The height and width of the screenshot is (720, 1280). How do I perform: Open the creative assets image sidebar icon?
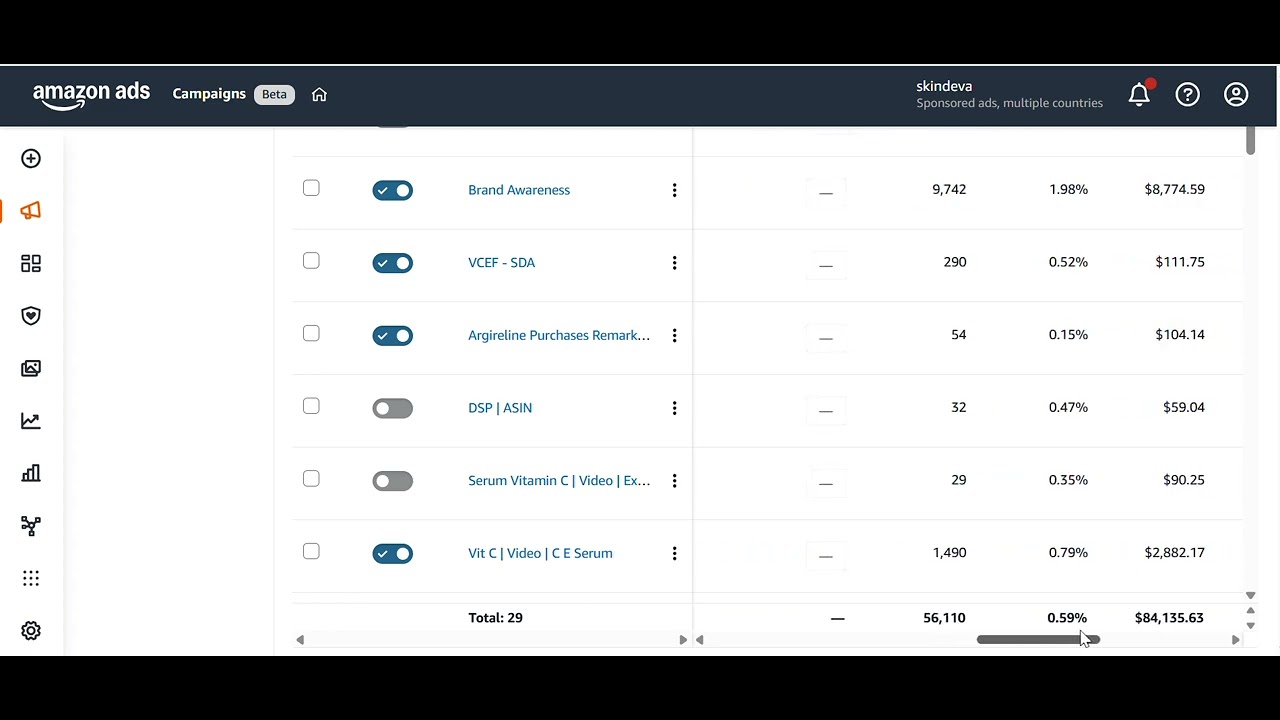31,368
